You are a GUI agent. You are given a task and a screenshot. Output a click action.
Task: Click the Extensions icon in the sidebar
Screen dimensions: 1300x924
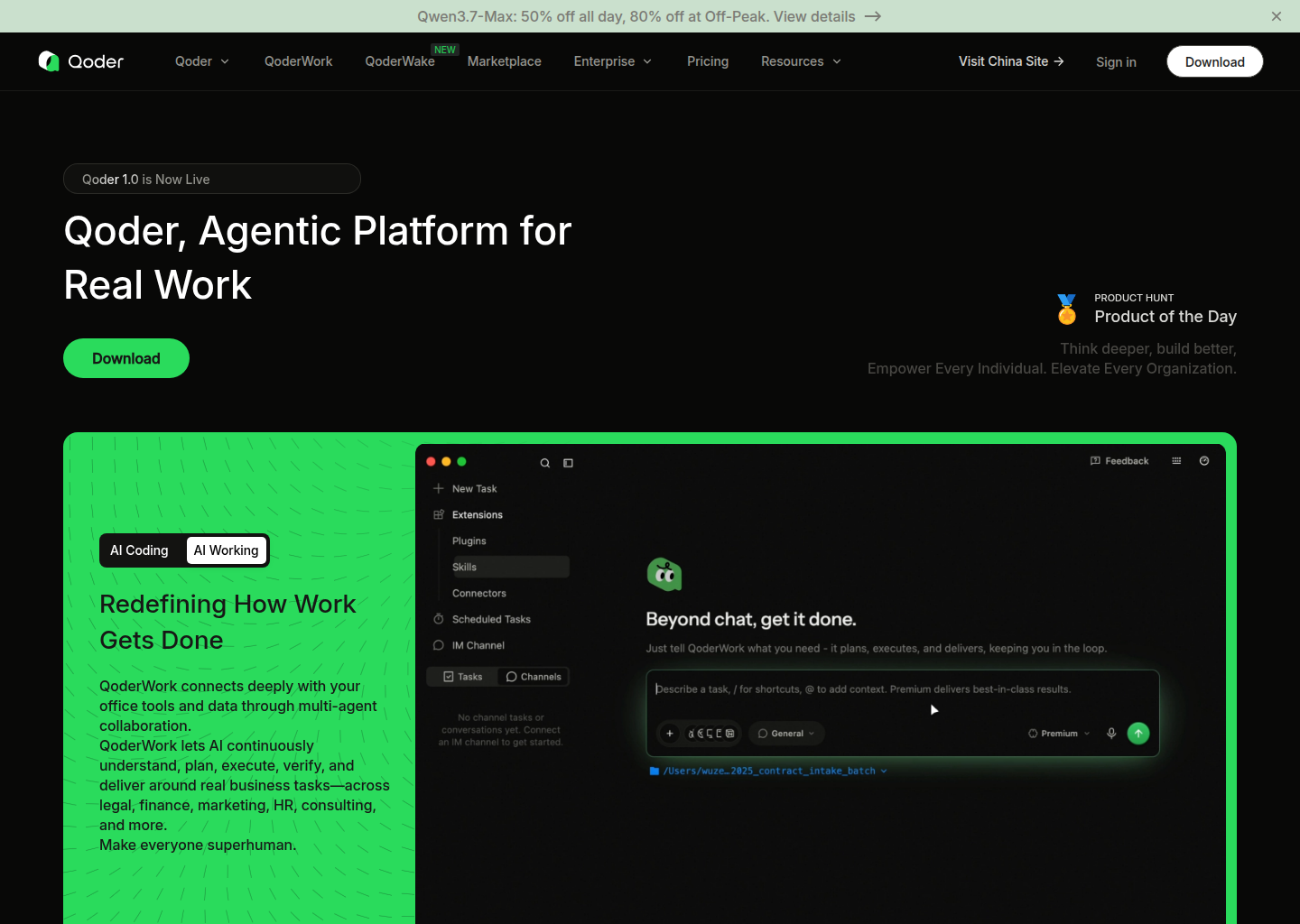439,514
